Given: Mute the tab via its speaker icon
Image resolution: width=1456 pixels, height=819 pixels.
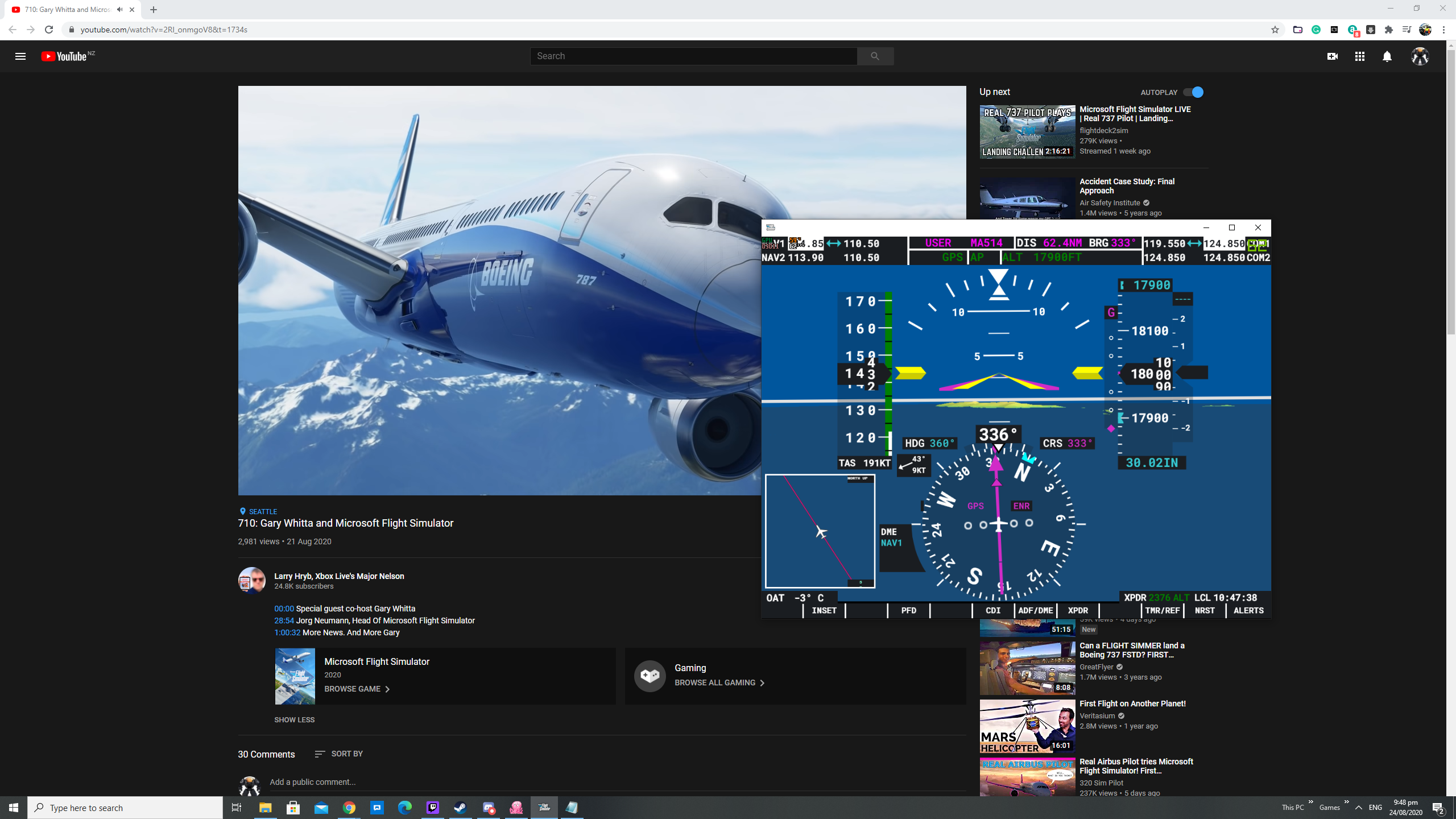Looking at the screenshot, I should (x=119, y=10).
